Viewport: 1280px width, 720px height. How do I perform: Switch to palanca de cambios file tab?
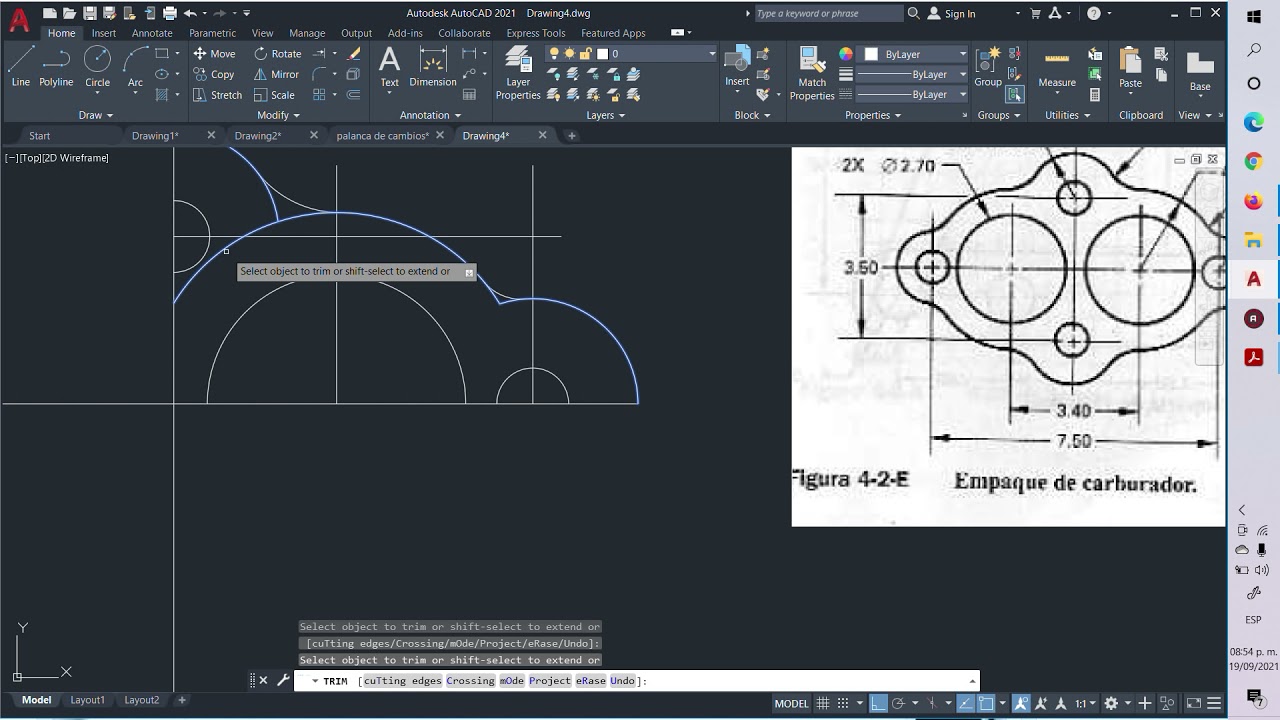tap(382, 135)
